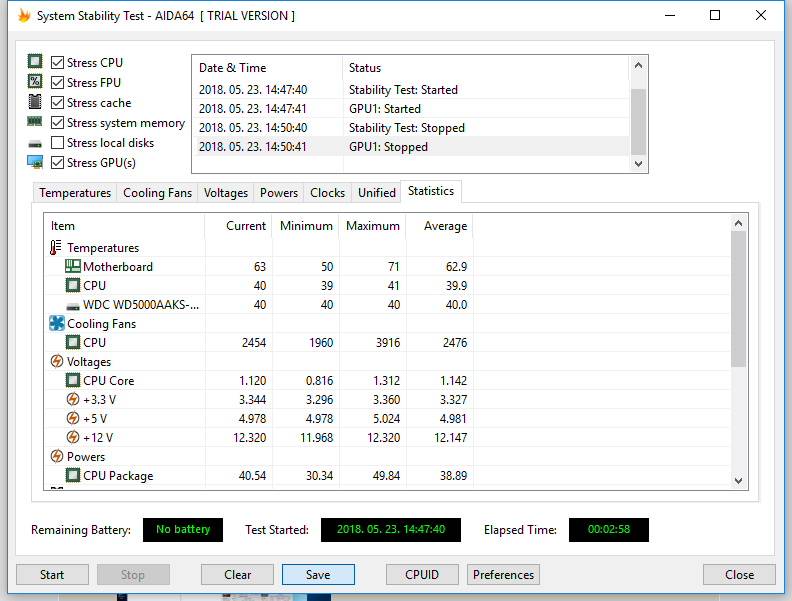Viewport: 792px width, 601px height.
Task: Click the Elapsed Time 00:02:58 display
Action: (609, 529)
